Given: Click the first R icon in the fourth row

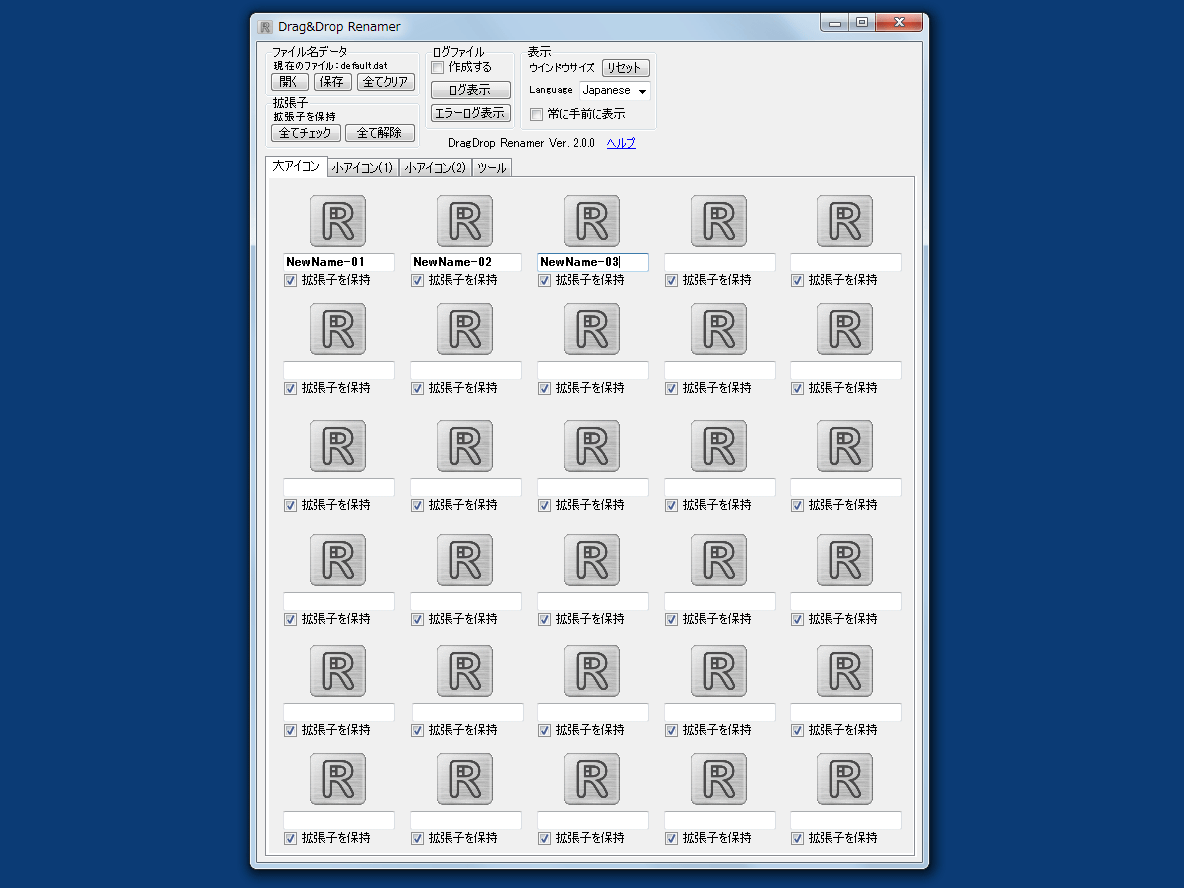Looking at the screenshot, I should click(338, 560).
